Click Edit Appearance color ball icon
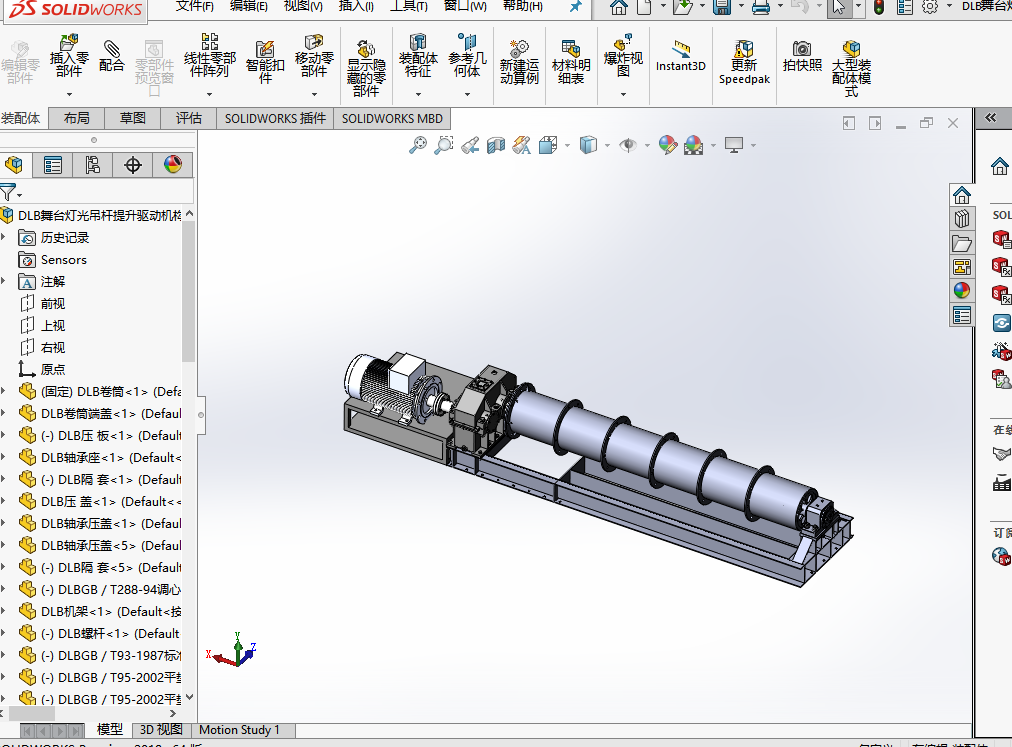1012x747 pixels. coord(667,145)
